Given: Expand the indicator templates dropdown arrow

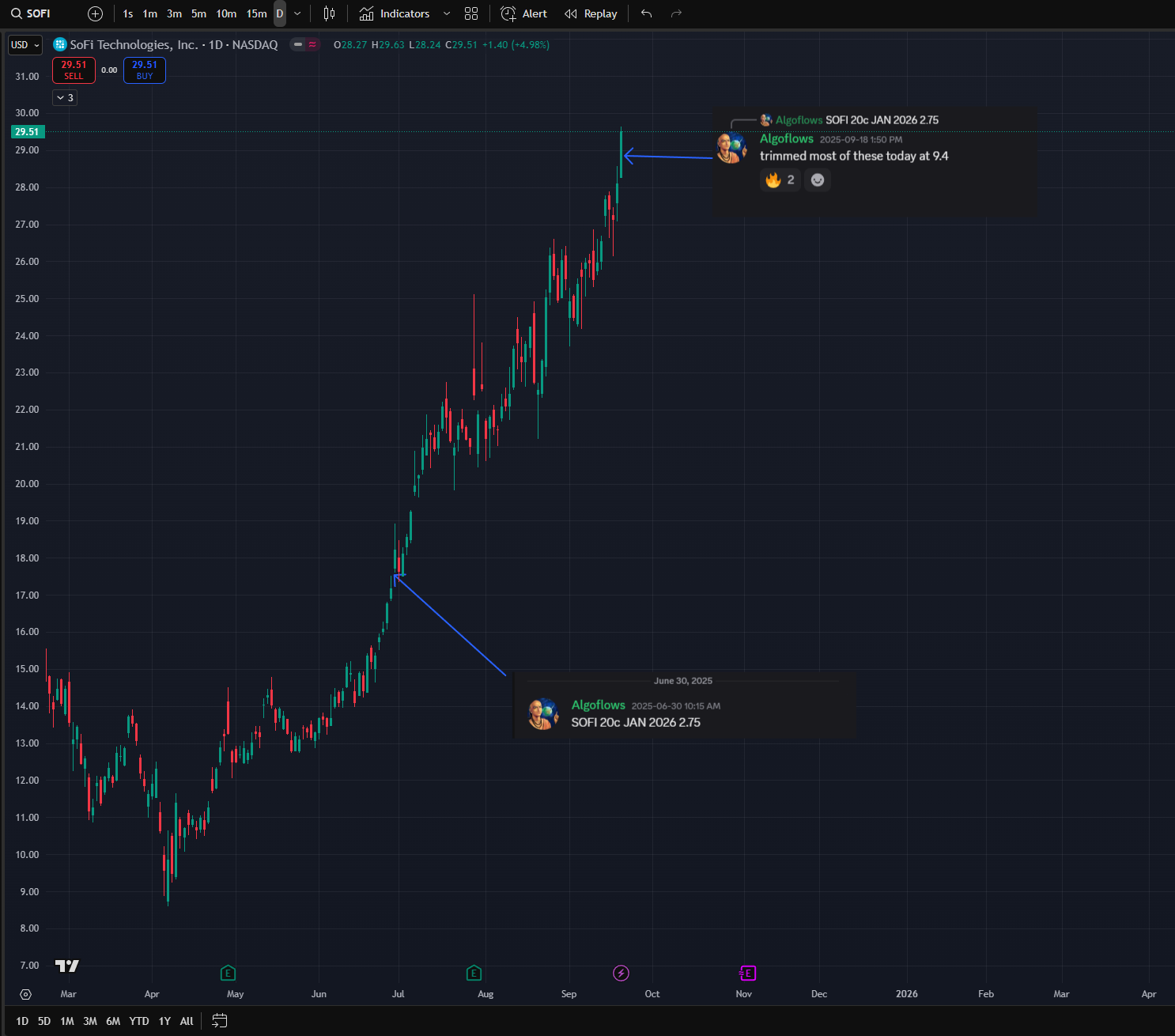Looking at the screenshot, I should coord(447,13).
